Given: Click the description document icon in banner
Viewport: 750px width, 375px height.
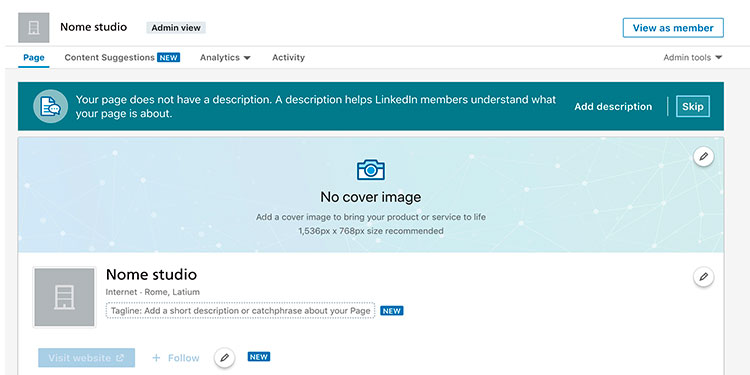Looking at the screenshot, I should coord(50,106).
